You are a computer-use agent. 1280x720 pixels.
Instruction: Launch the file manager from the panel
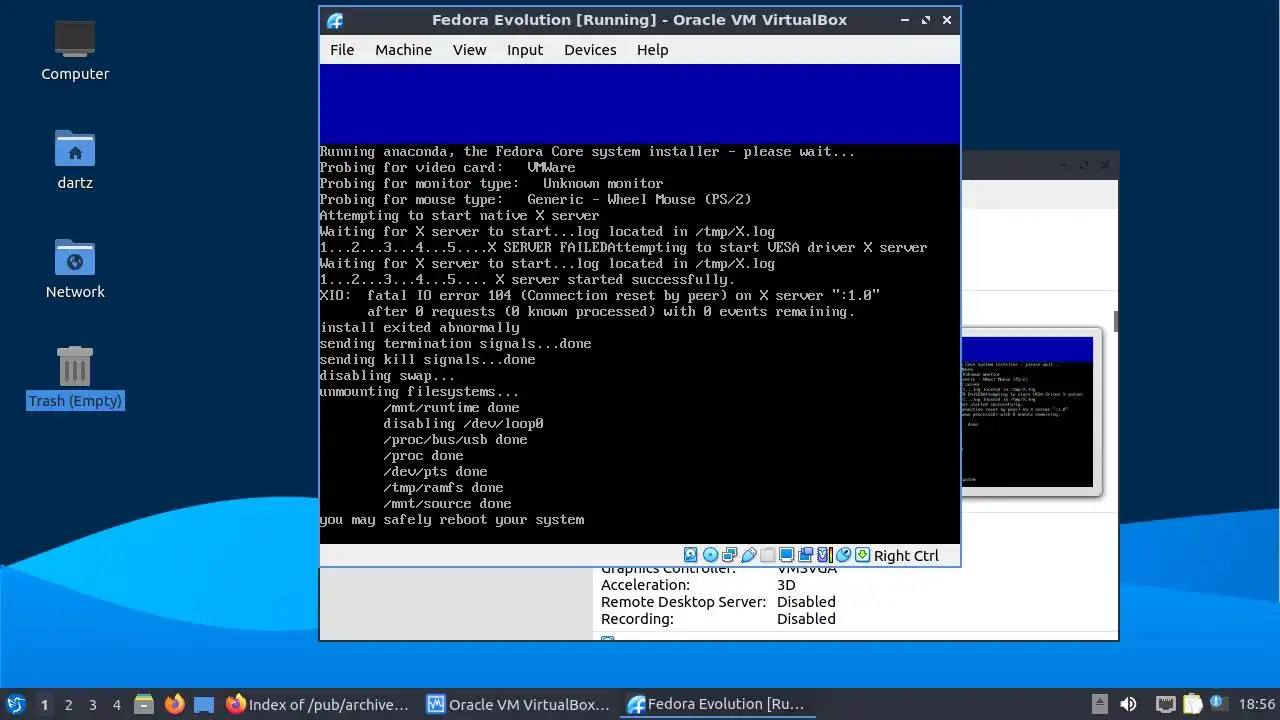(x=144, y=704)
